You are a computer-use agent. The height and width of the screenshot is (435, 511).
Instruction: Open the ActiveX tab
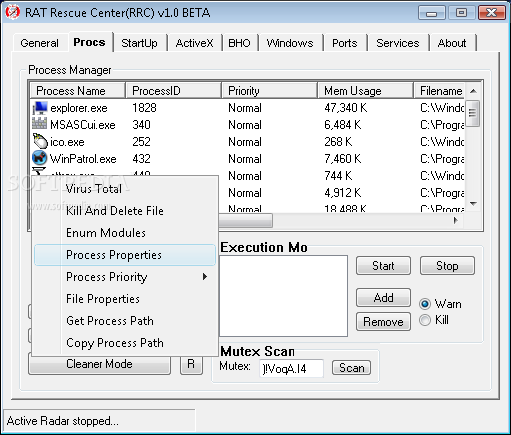click(x=194, y=43)
